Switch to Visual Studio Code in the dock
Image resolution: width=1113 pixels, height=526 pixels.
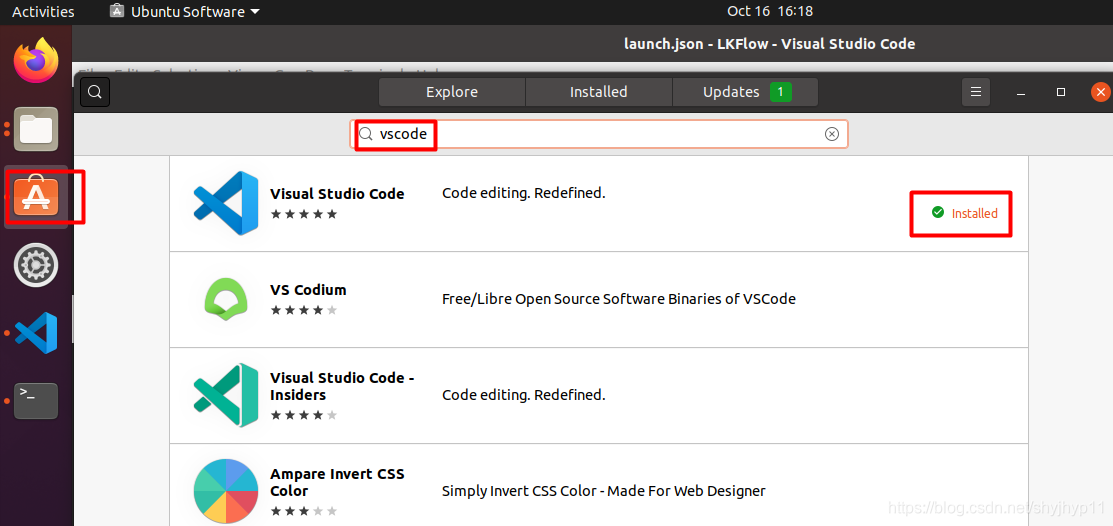[x=36, y=332]
